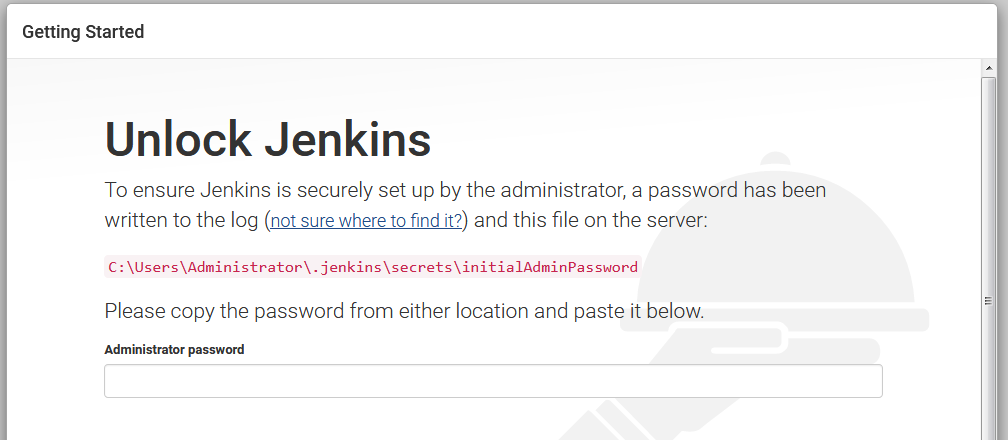Focus the Administrator password input field
Screen dimensions: 1008x440
click(493, 381)
